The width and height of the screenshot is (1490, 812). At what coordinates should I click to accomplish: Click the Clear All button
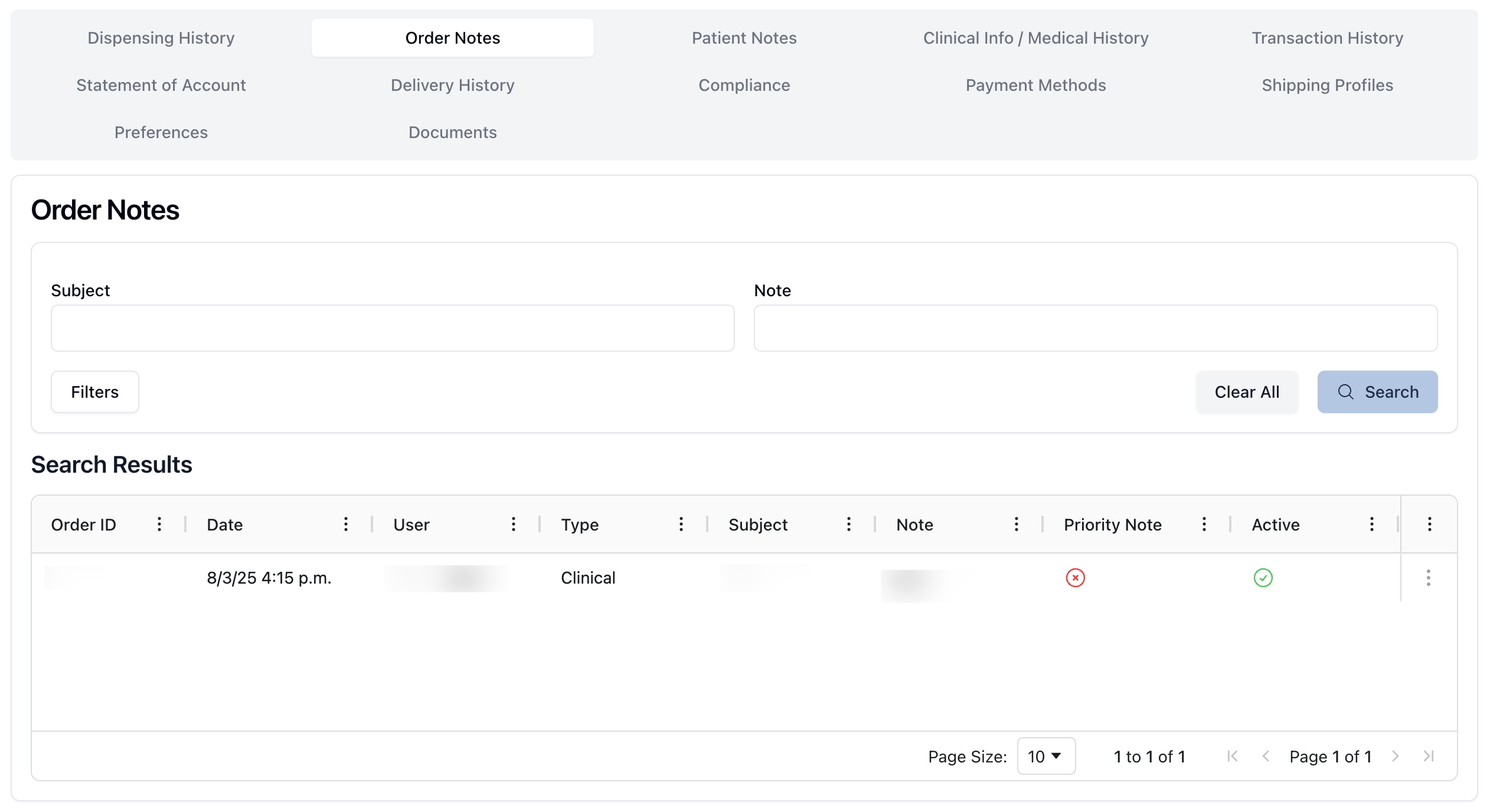1247,391
